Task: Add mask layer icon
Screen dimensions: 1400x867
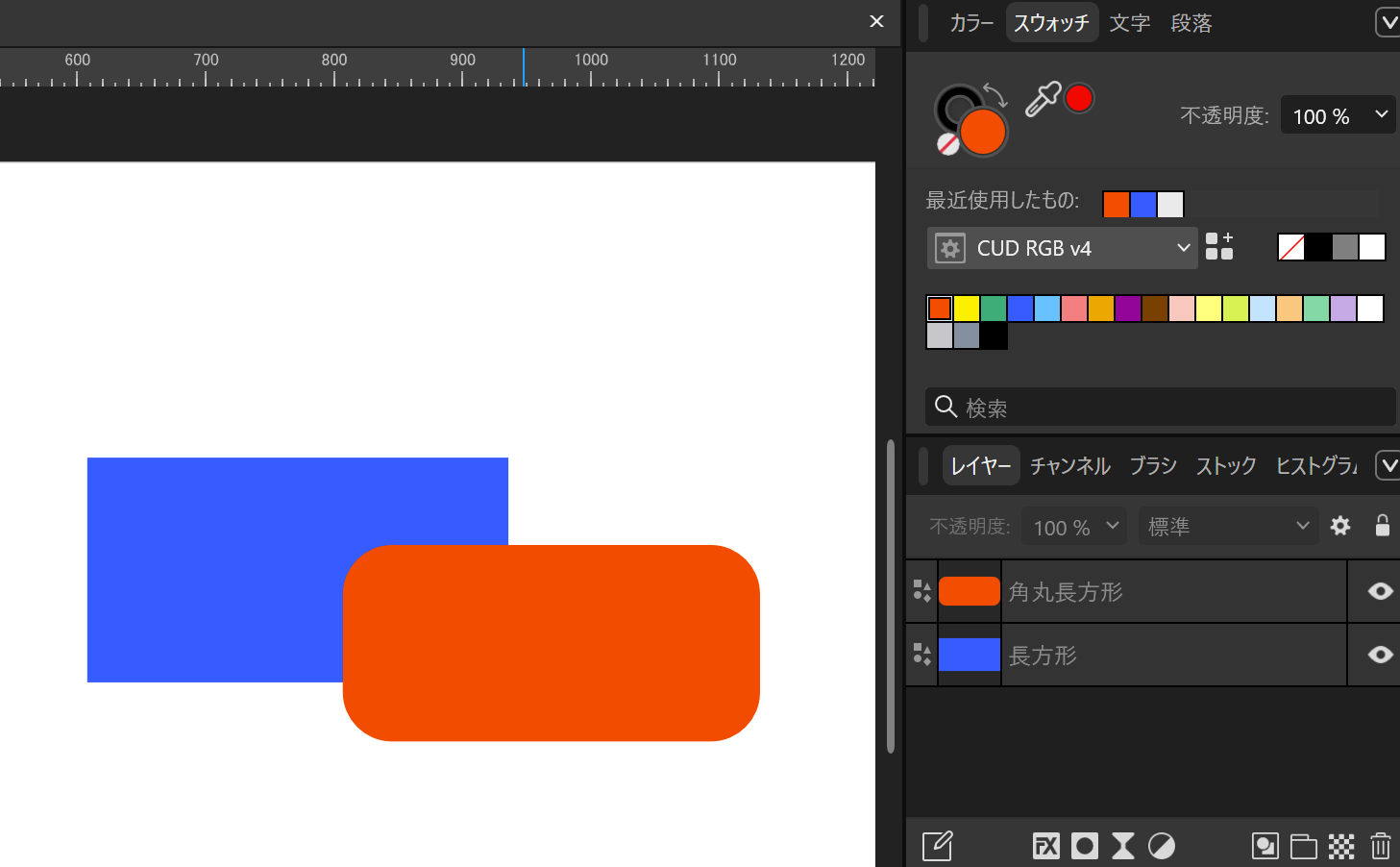Action: point(1085,846)
